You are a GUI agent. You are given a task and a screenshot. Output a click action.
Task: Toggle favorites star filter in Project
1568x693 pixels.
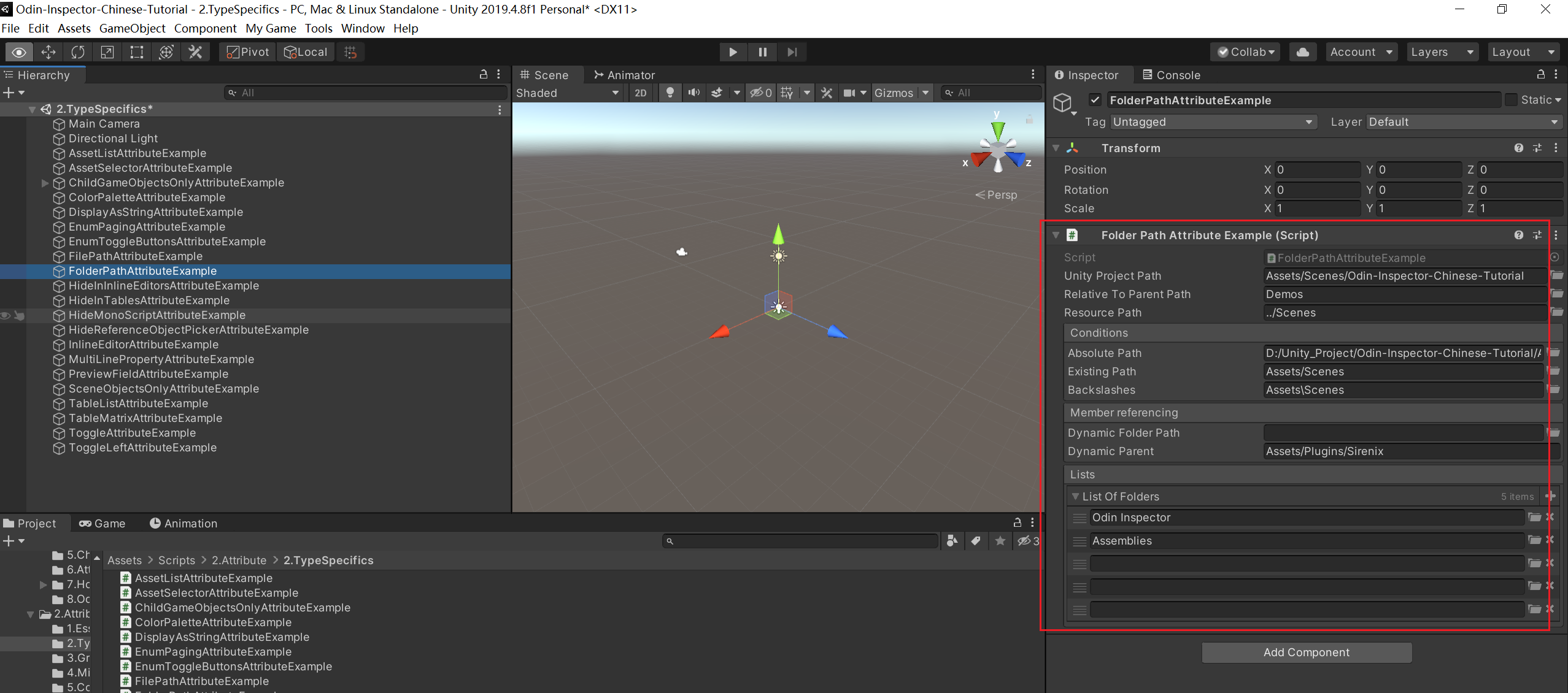click(1000, 541)
